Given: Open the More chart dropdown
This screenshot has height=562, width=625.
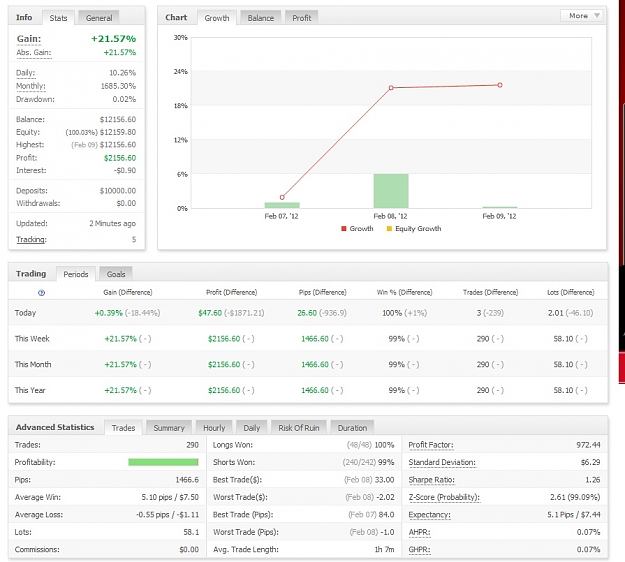Looking at the screenshot, I should coord(581,16).
